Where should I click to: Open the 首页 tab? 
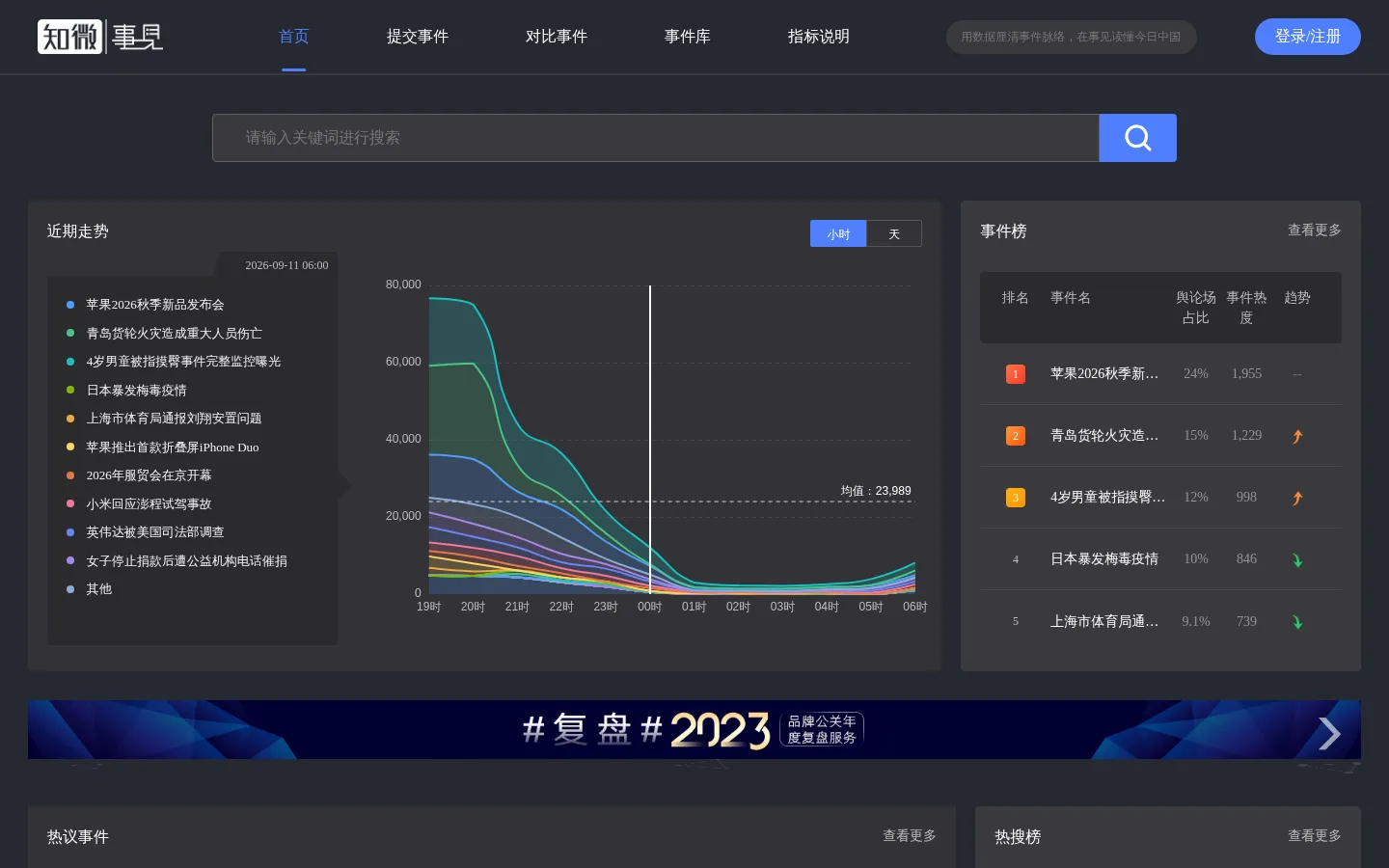pyautogui.click(x=293, y=37)
